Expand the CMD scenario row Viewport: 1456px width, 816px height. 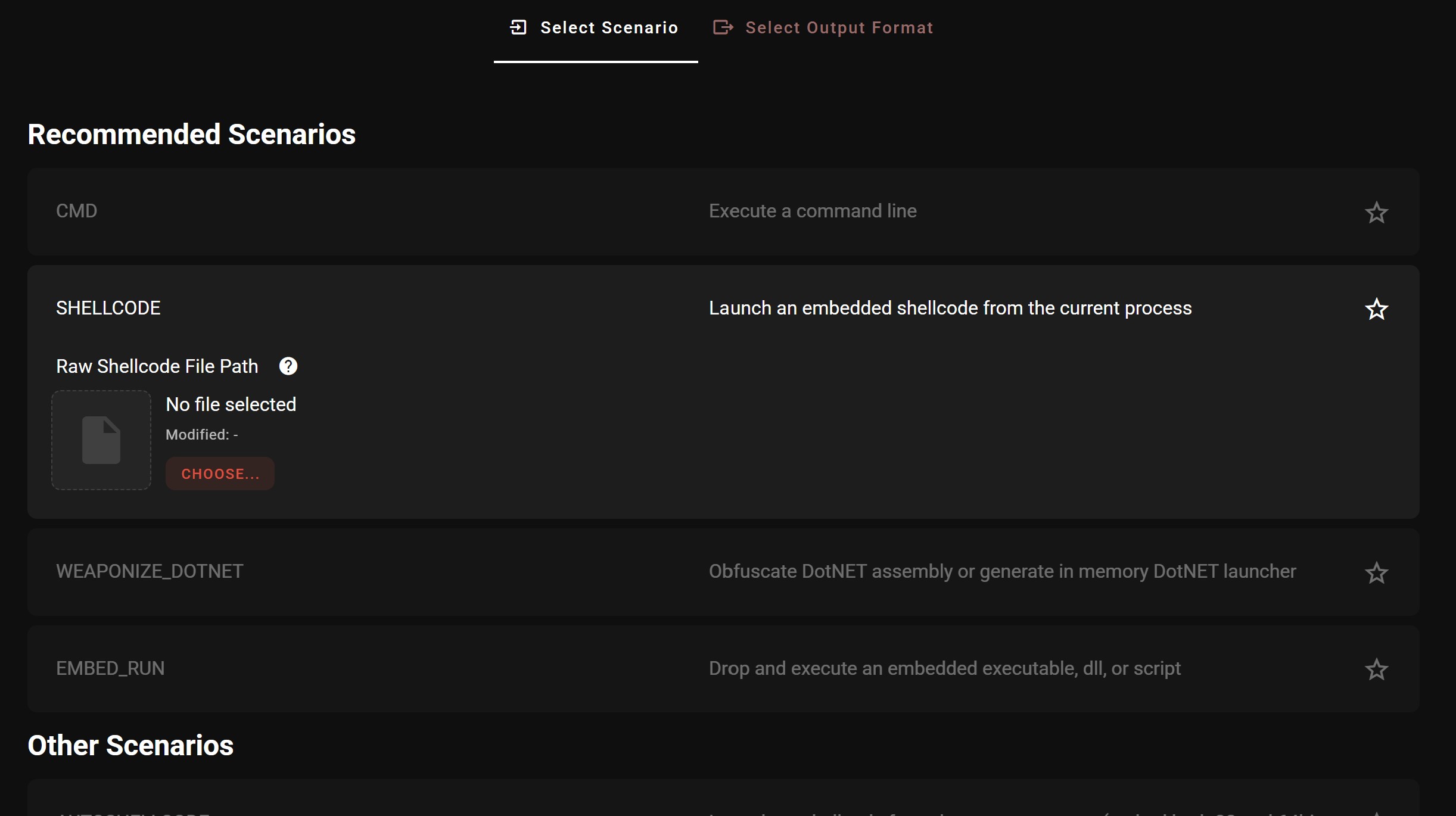77,211
